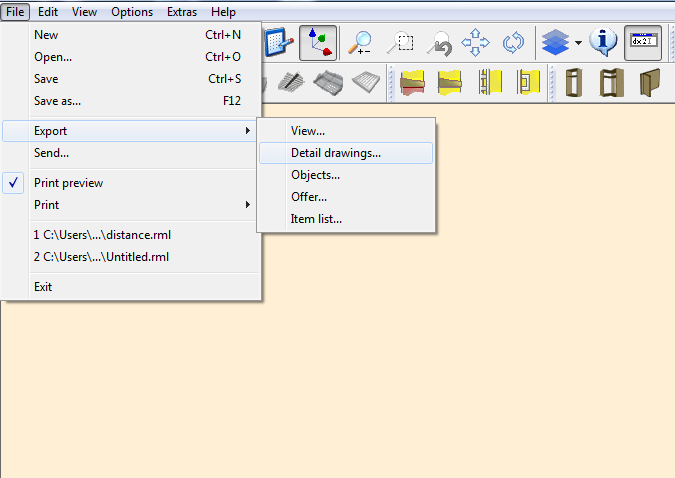Viewport: 675px width, 478px height.
Task: Click the rotate view arrows icon
Action: pyautogui.click(x=513, y=43)
